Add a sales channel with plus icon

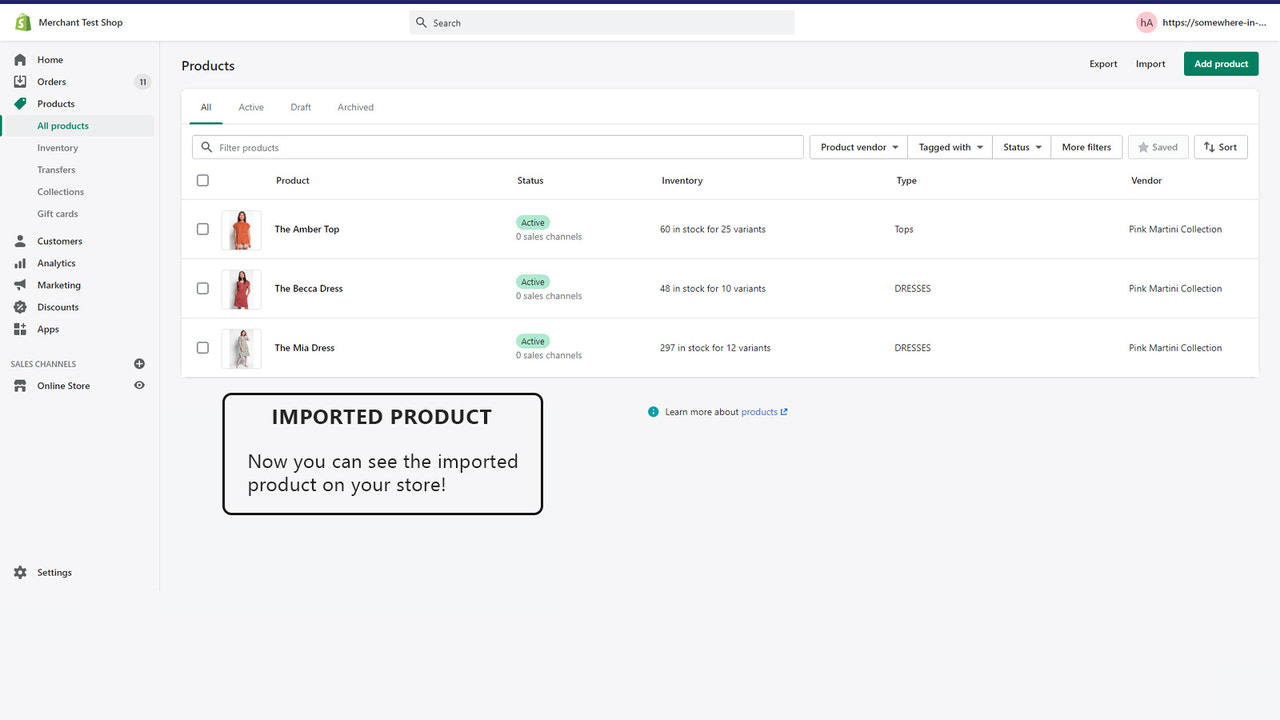point(139,364)
